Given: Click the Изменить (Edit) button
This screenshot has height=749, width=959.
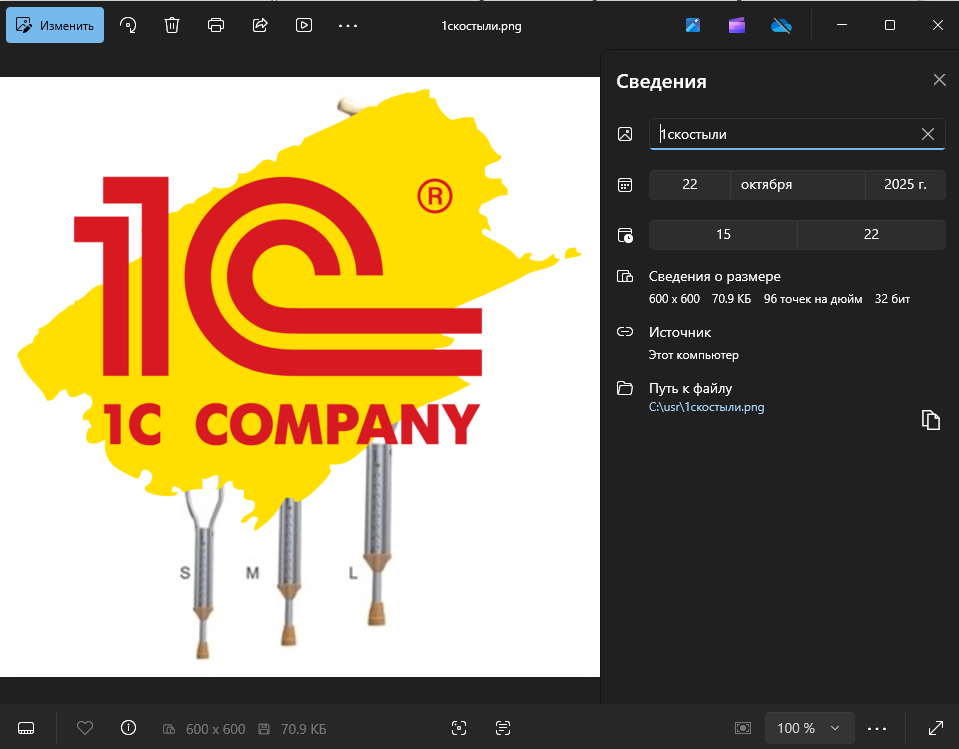Looking at the screenshot, I should (x=55, y=26).
